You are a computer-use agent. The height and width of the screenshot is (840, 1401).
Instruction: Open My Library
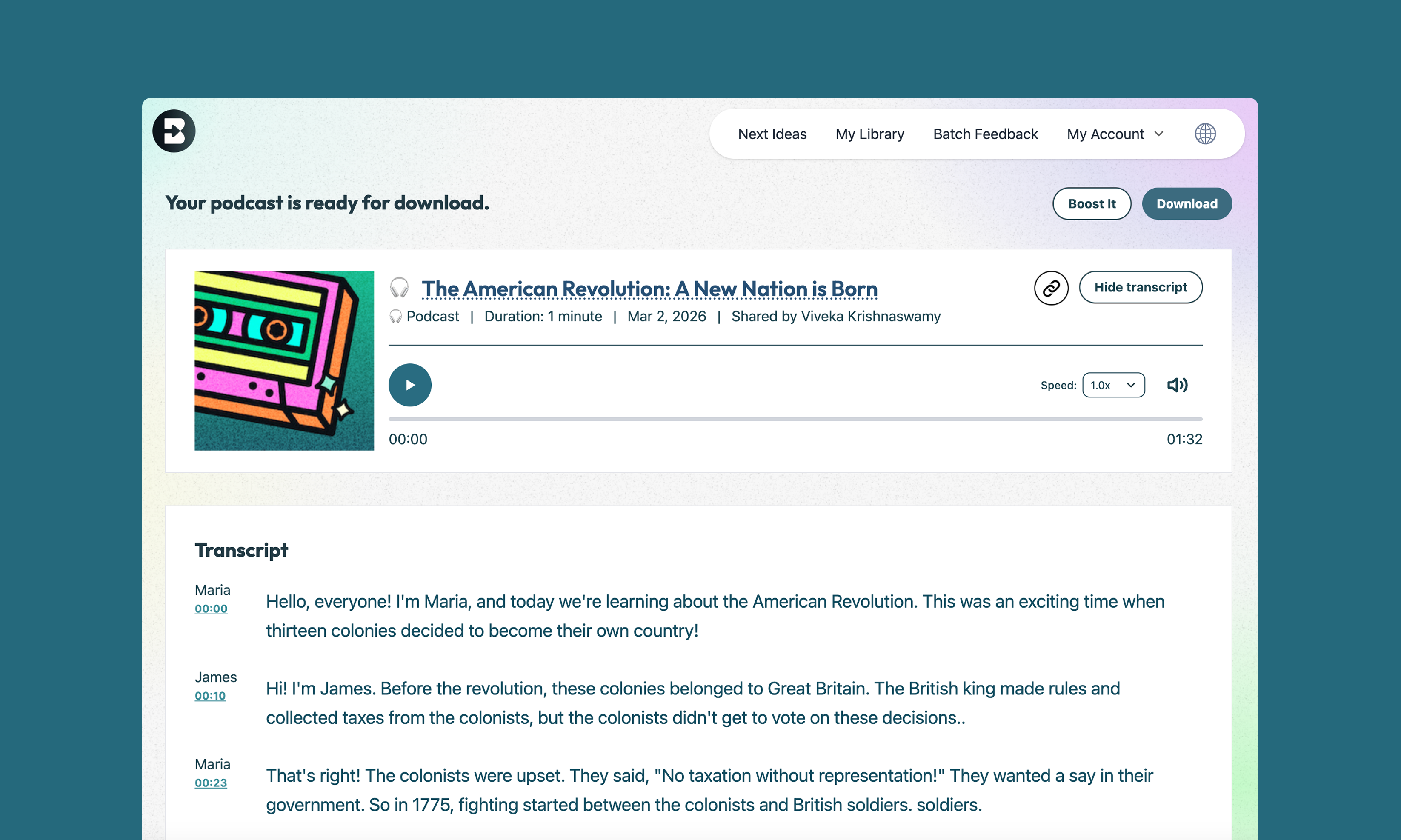pyautogui.click(x=869, y=134)
